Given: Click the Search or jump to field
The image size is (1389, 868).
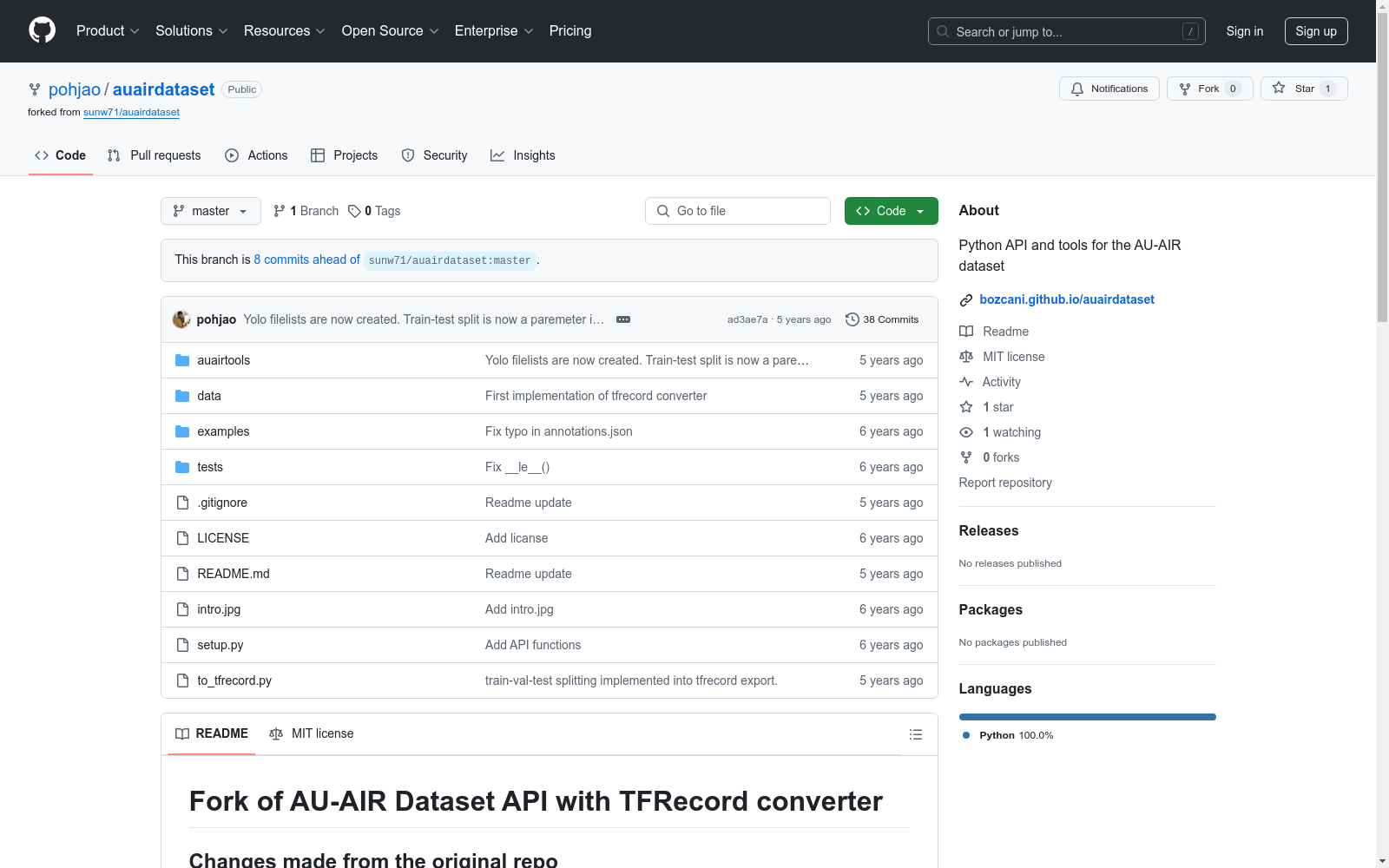Looking at the screenshot, I should click(1067, 31).
